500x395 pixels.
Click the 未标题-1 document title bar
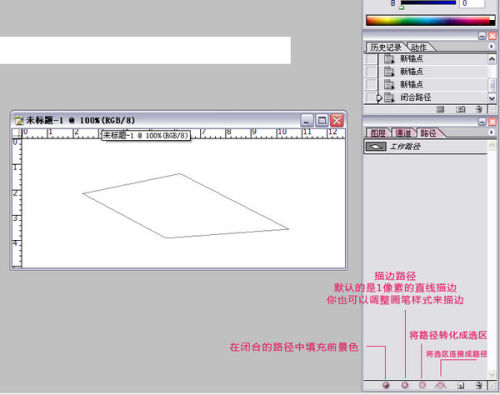[x=178, y=120]
